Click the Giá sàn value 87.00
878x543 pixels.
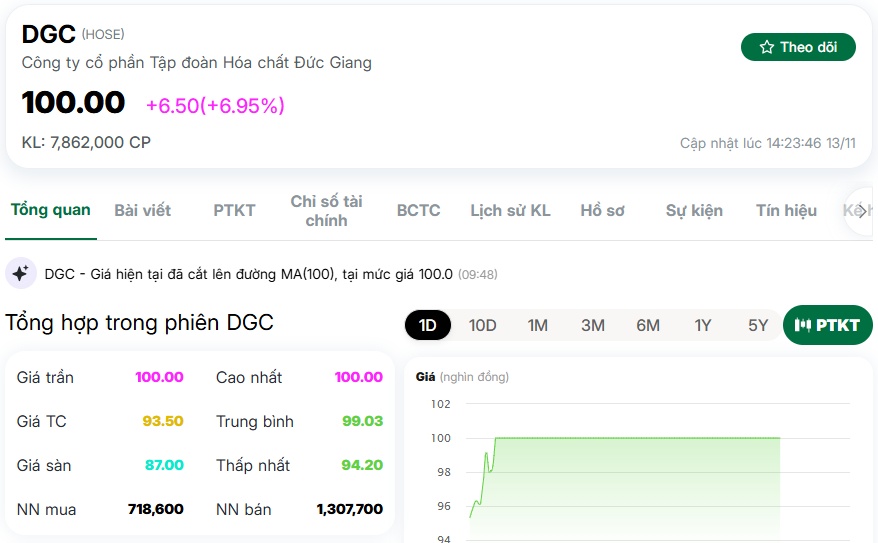165,465
